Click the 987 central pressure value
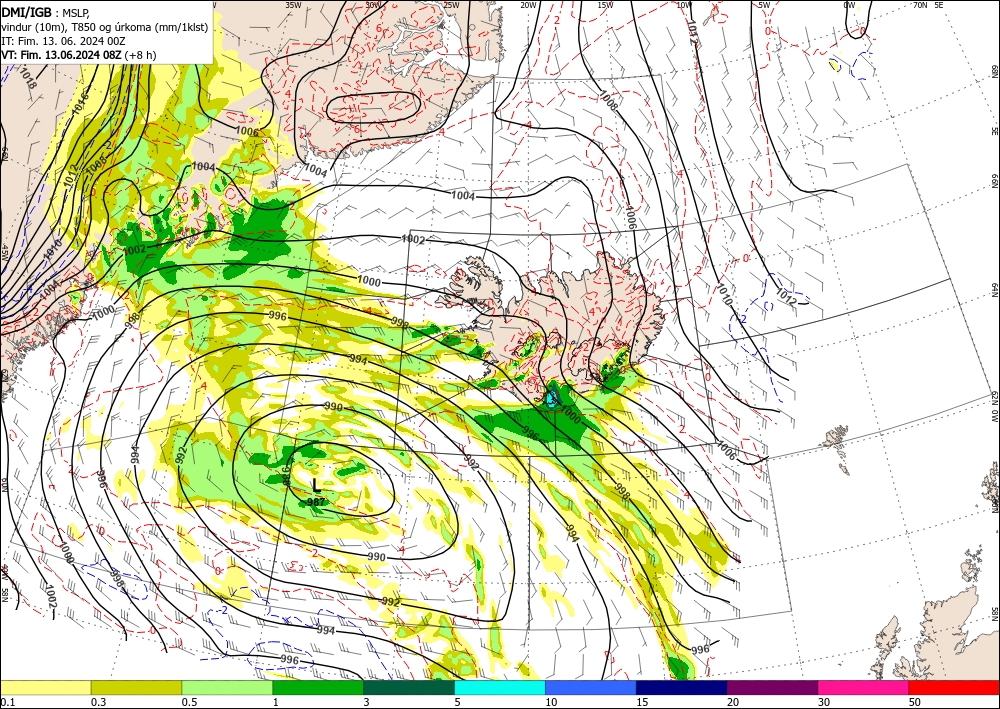The width and height of the screenshot is (1000, 709). [x=316, y=502]
